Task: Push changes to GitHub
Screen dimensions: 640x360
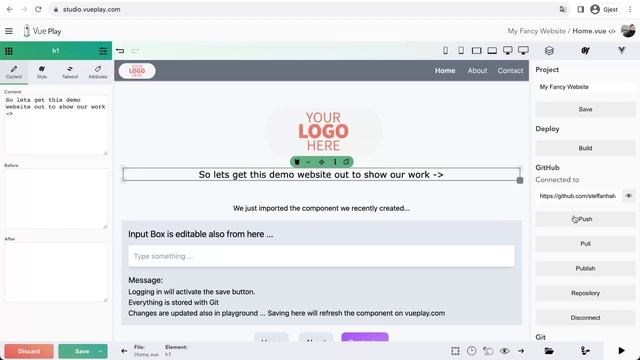Action: pyautogui.click(x=585, y=219)
